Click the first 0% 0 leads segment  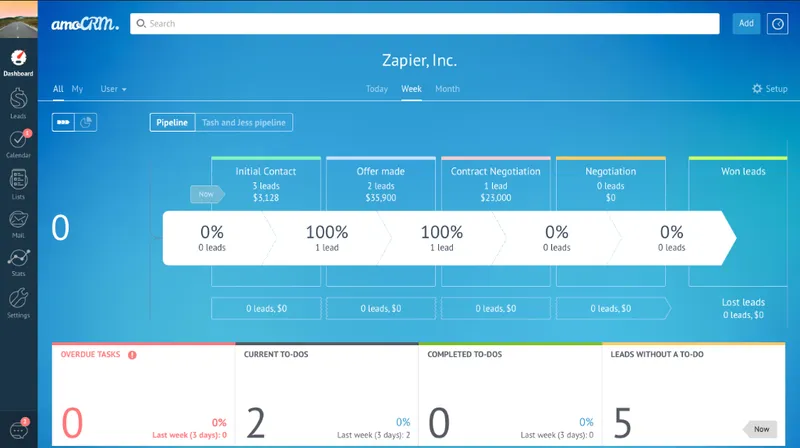(x=212, y=238)
